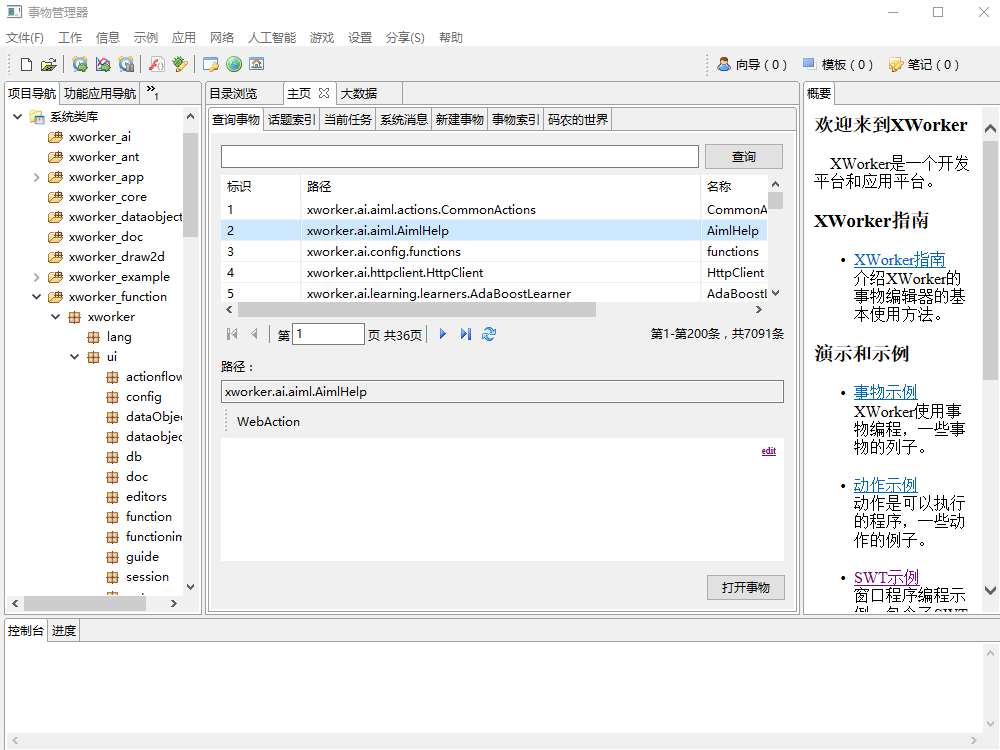Open the XWorker指南 link
Screen dimensions: 1000x750
click(x=899, y=260)
